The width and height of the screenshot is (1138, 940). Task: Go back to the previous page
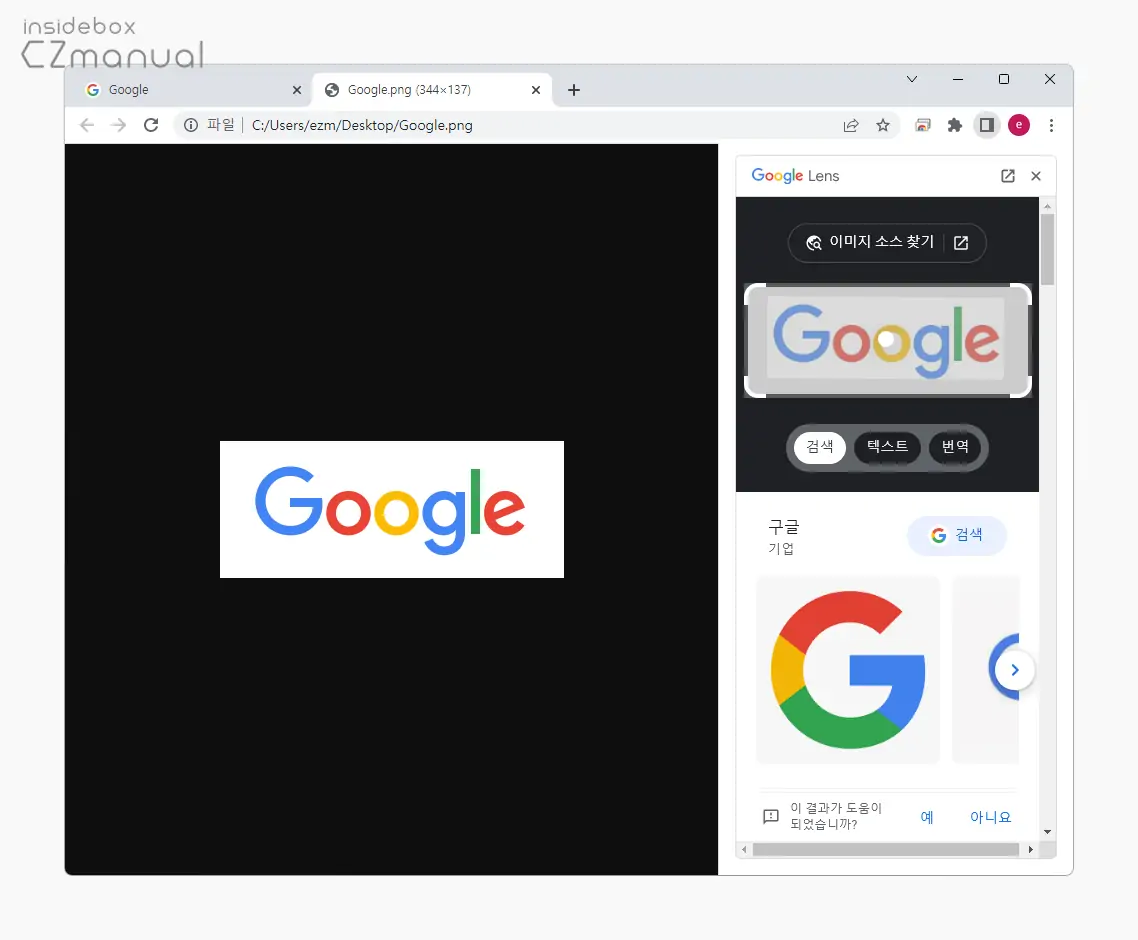coord(87,125)
